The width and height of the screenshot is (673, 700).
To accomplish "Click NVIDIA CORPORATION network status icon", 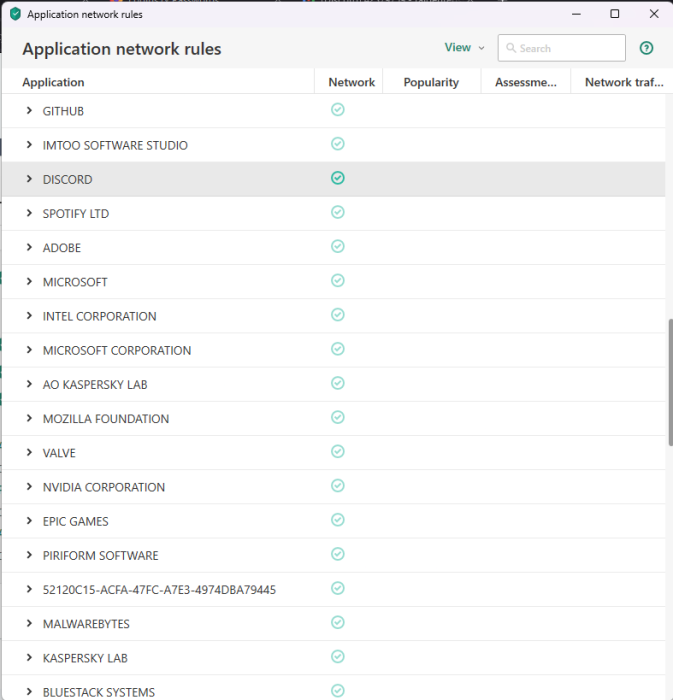I will point(338,486).
